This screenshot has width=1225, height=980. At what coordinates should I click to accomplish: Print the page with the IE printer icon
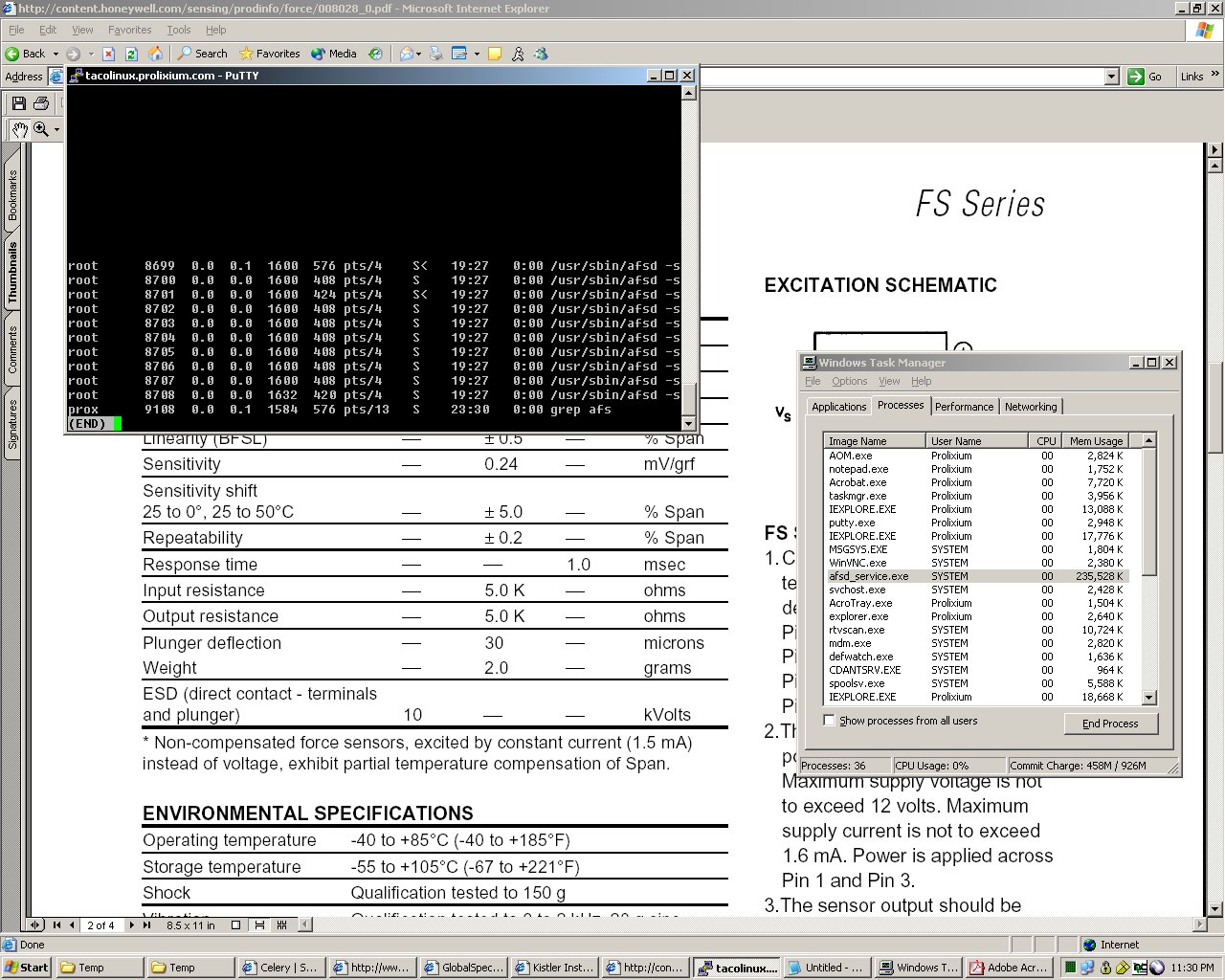point(436,54)
